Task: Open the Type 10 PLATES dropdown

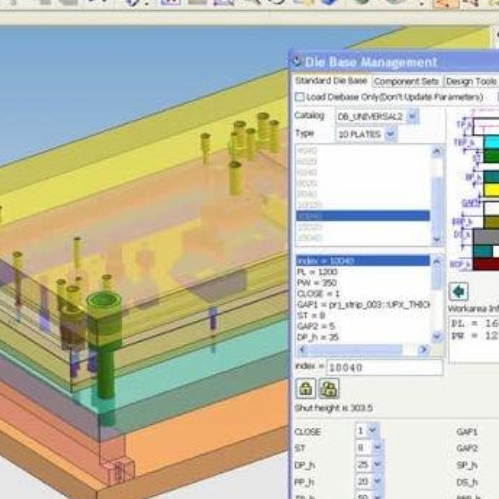Action: coord(390,134)
